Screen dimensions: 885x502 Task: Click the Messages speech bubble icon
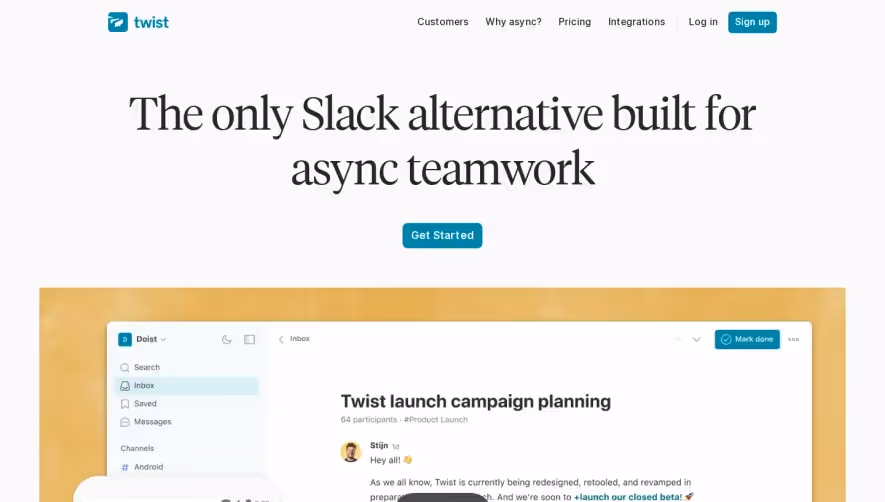click(125, 422)
